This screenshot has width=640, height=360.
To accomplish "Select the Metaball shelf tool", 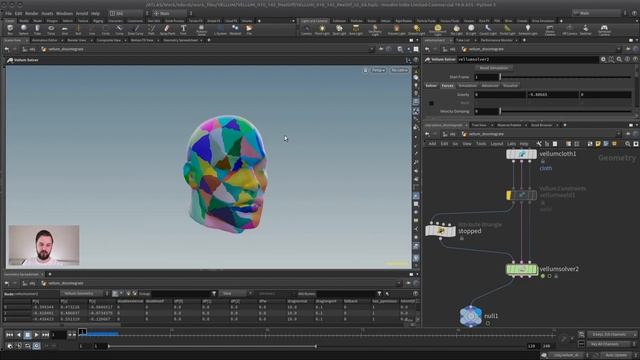I will [235, 29].
